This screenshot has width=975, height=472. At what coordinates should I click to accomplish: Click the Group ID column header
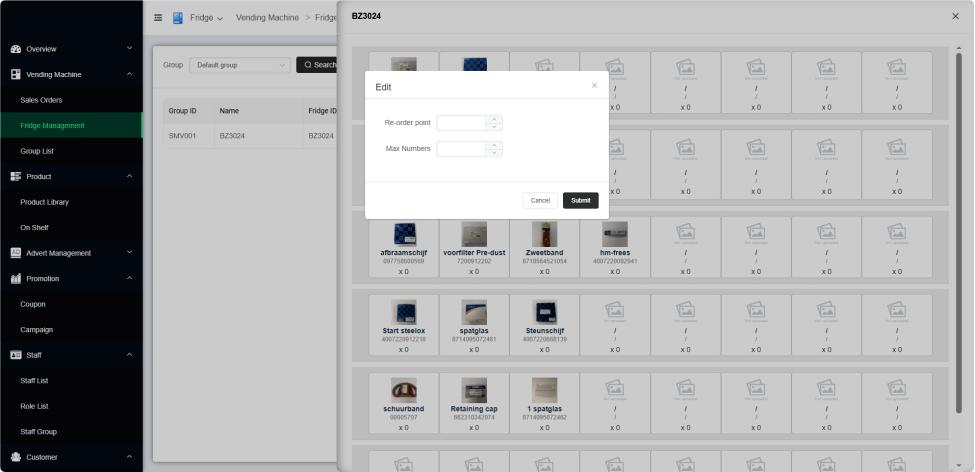(x=182, y=111)
